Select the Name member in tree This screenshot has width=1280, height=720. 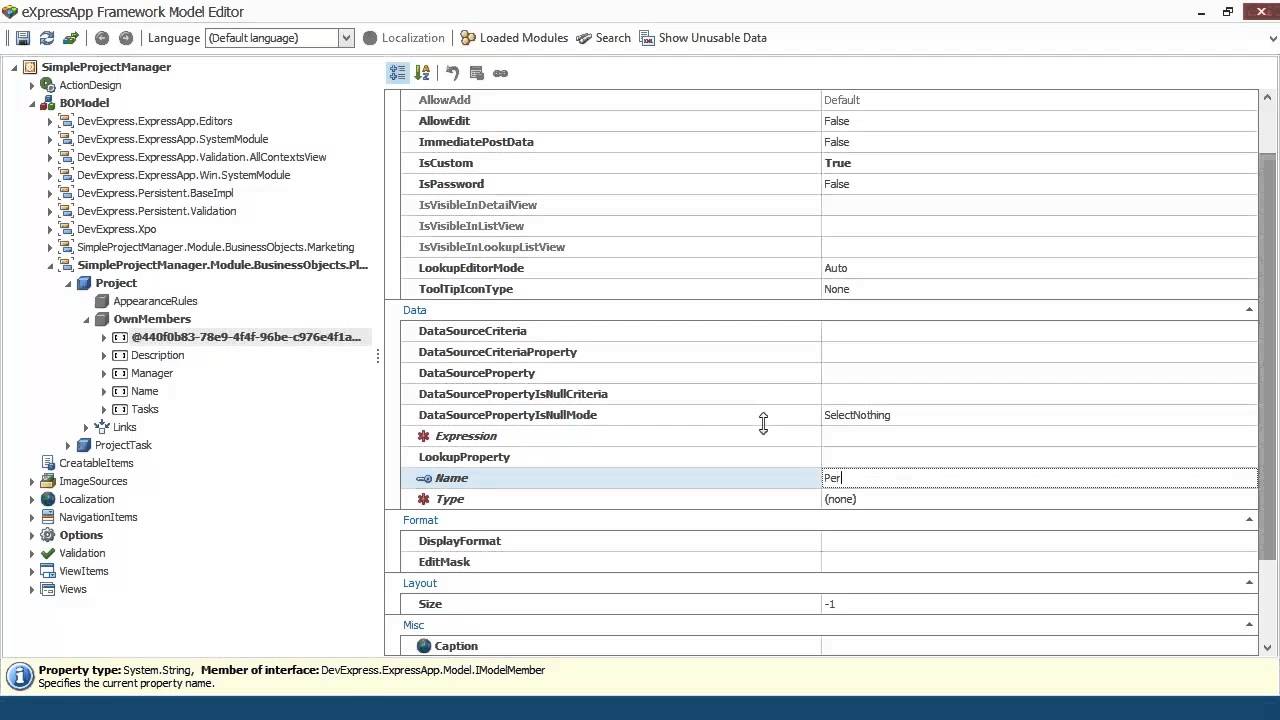pyautogui.click(x=144, y=391)
